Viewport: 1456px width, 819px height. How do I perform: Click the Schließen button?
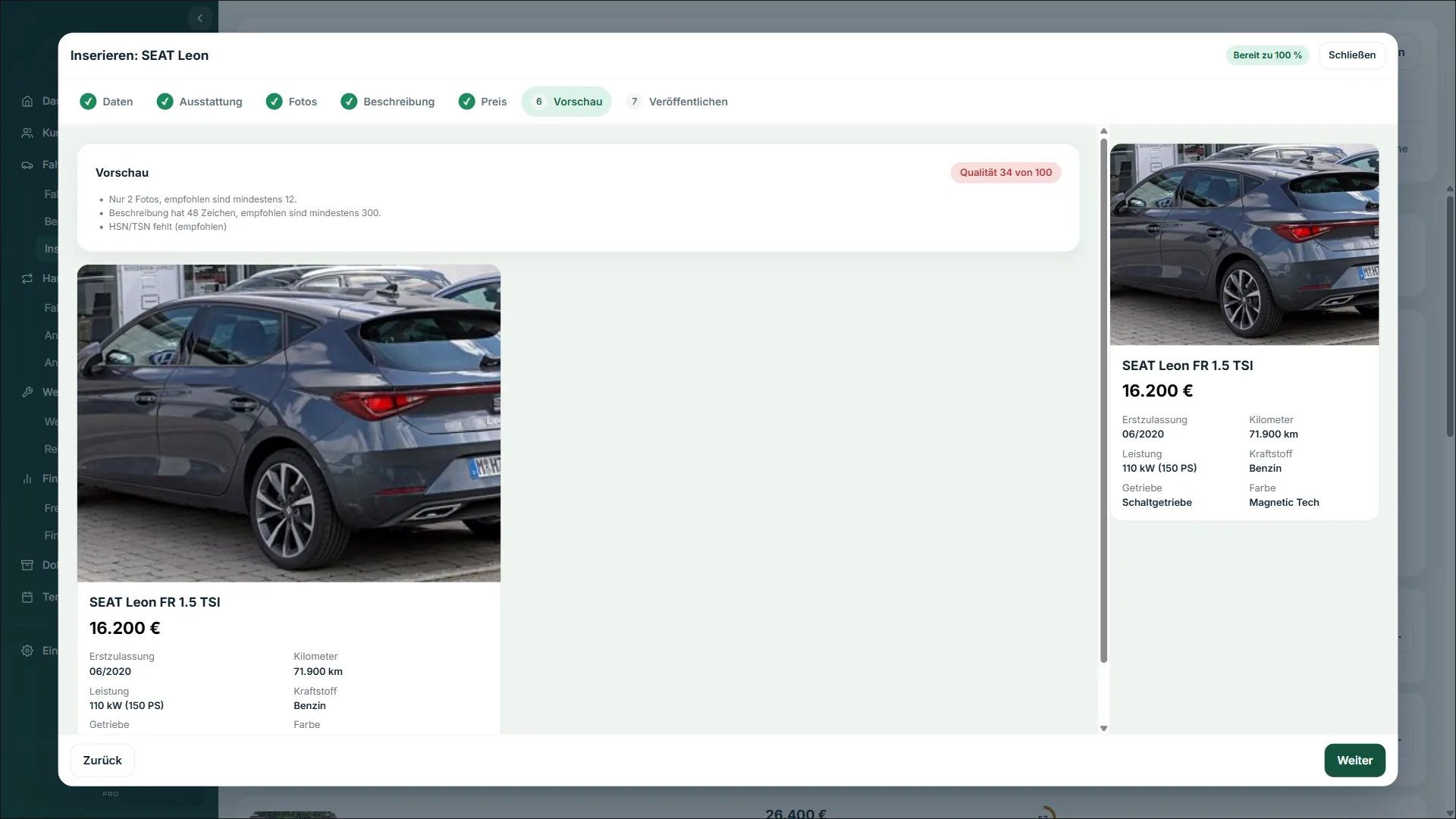click(x=1352, y=55)
